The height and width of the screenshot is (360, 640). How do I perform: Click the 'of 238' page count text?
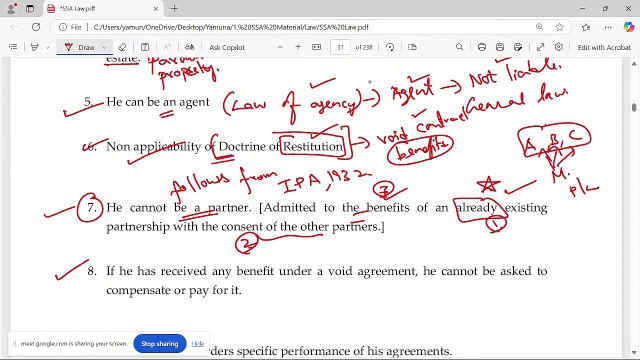(364, 47)
